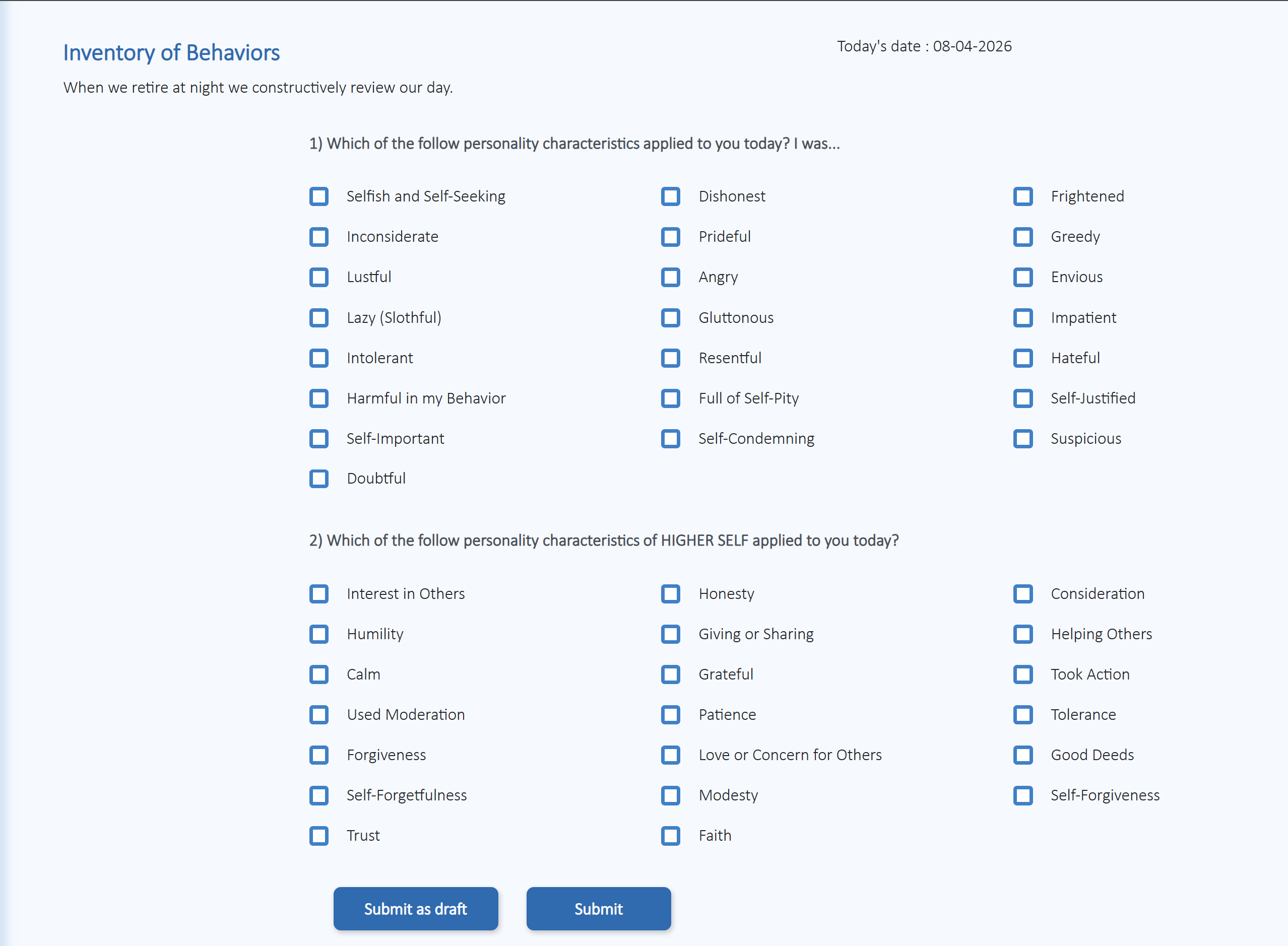
Task: Select the Trust characteristic
Action: click(318, 836)
